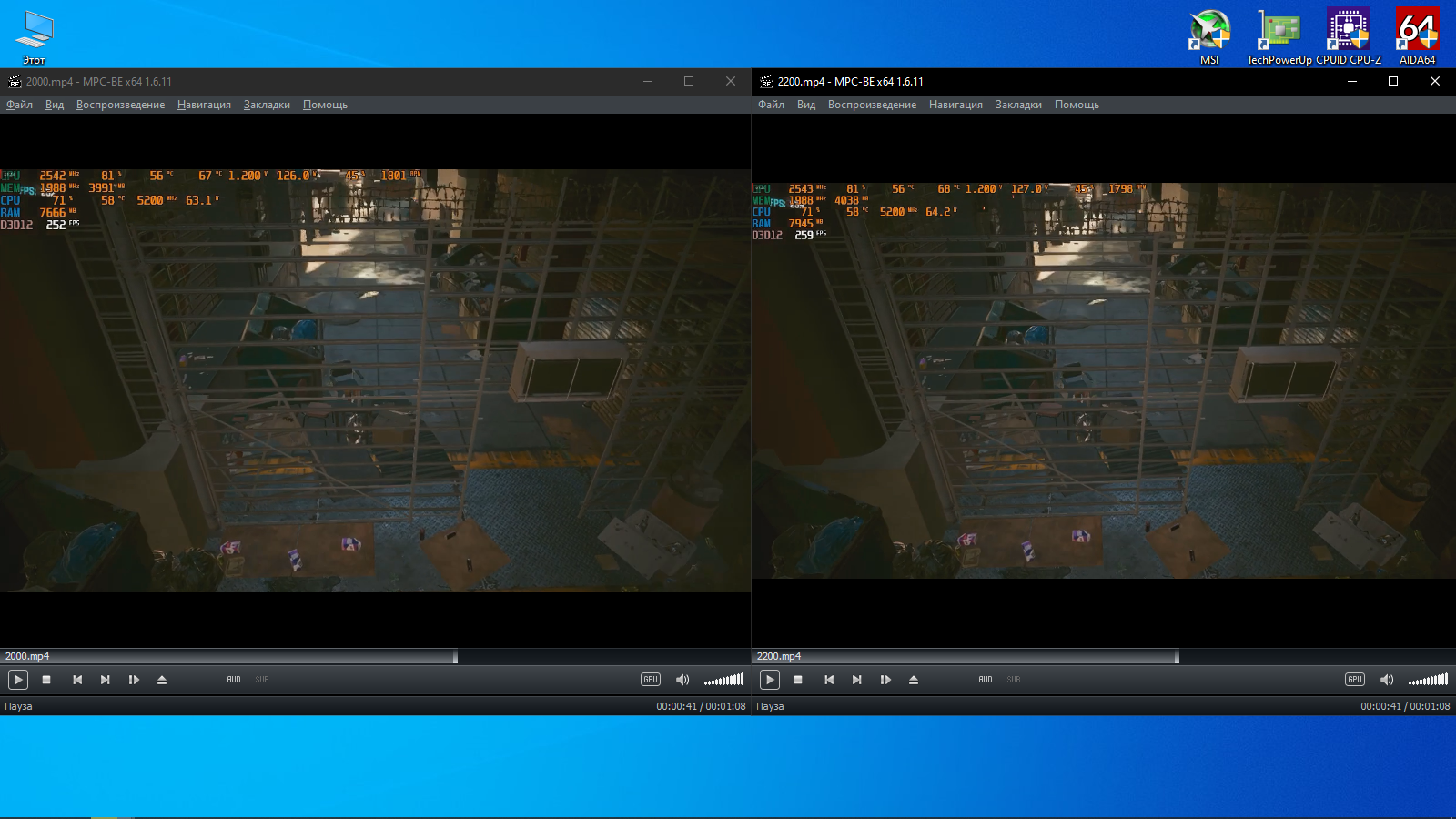Open Помощь menu in 2000.mp4 window
Screen dimensions: 1456x819
point(325,105)
